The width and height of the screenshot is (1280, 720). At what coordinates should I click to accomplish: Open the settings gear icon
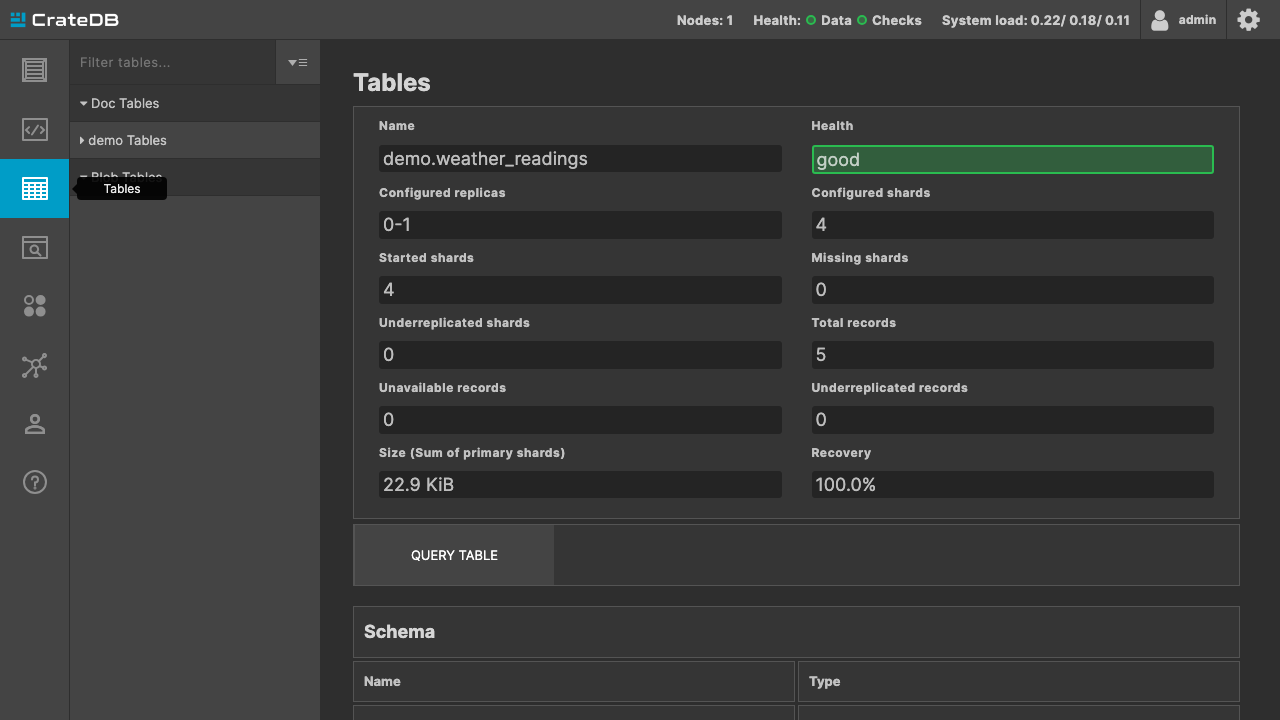pyautogui.click(x=1248, y=19)
